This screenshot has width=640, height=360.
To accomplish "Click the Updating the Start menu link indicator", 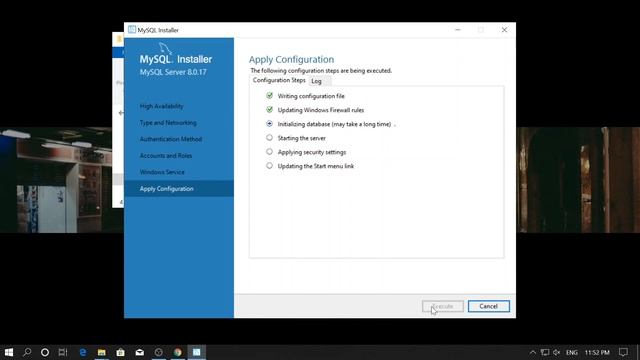I will tap(269, 166).
